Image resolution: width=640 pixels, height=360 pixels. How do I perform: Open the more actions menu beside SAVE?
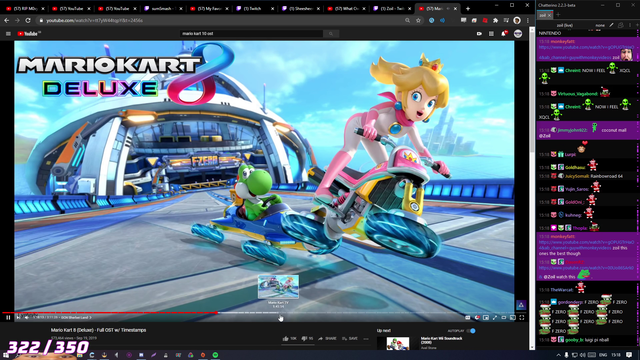366,338
